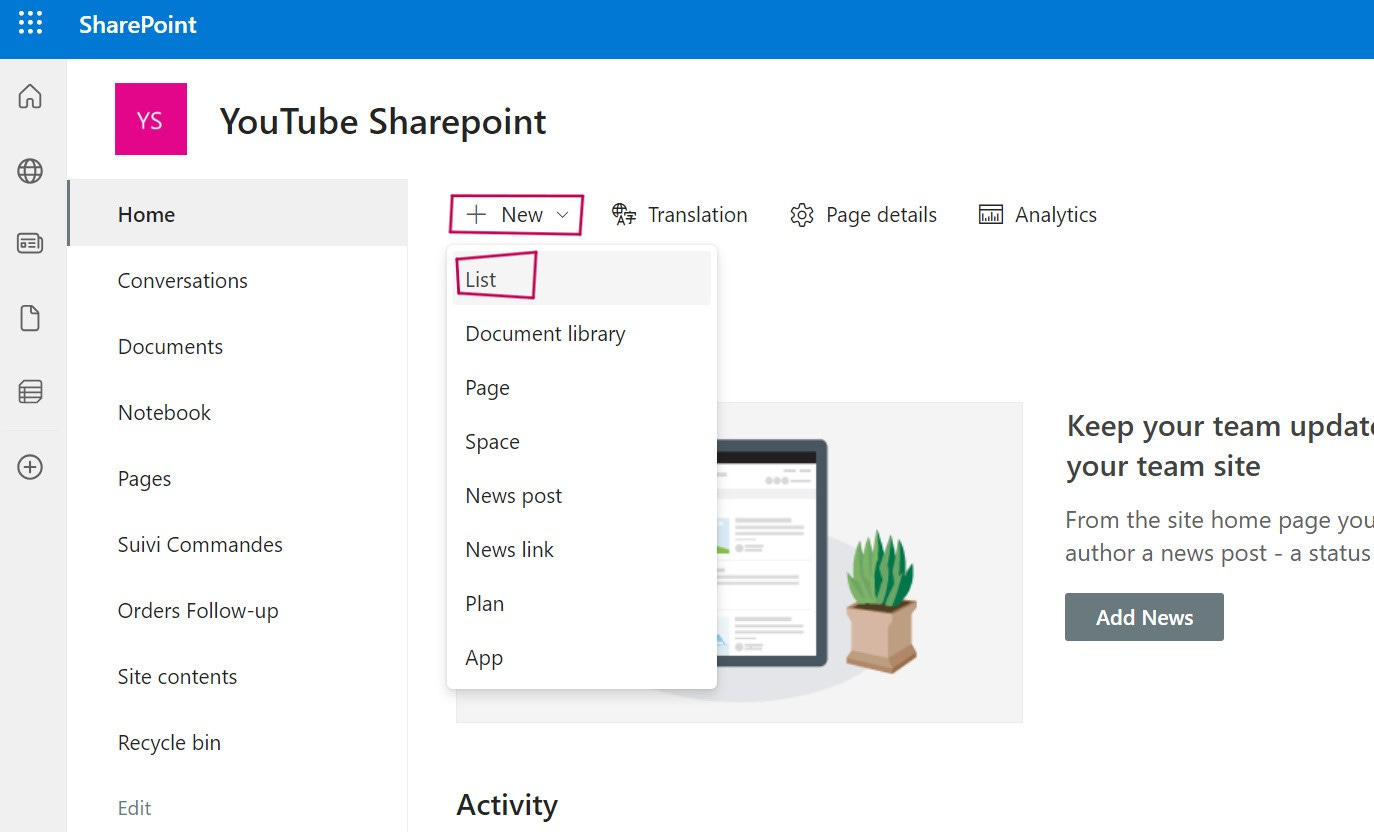The width and height of the screenshot is (1374, 832).
Task: Open the news icon in left rail
Action: point(30,243)
